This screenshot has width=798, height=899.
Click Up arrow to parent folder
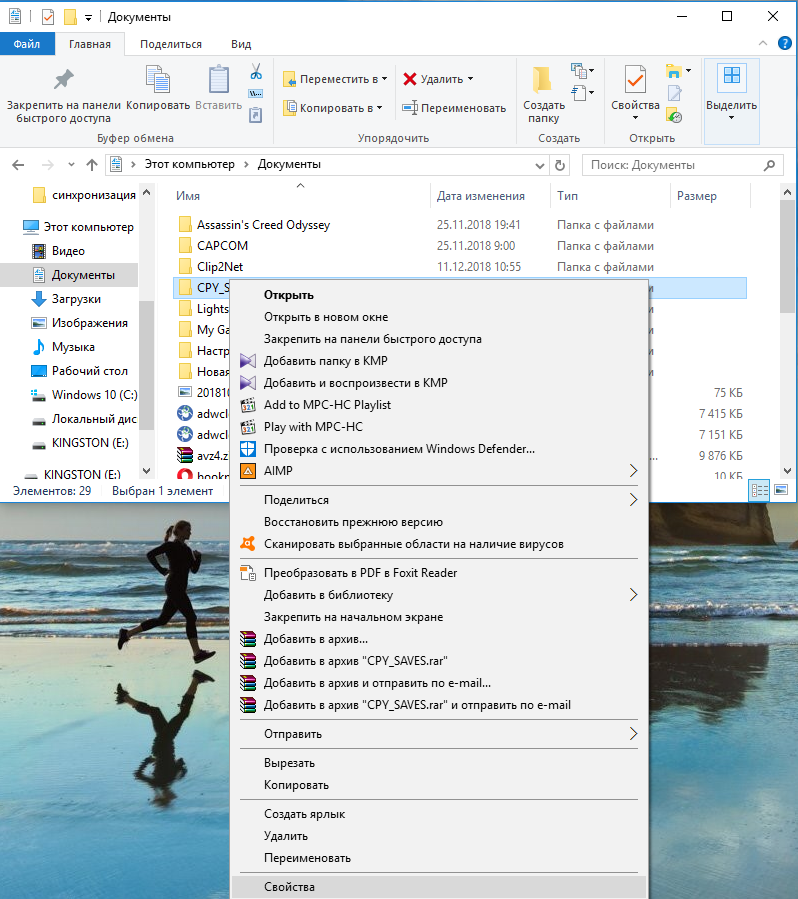point(92,165)
